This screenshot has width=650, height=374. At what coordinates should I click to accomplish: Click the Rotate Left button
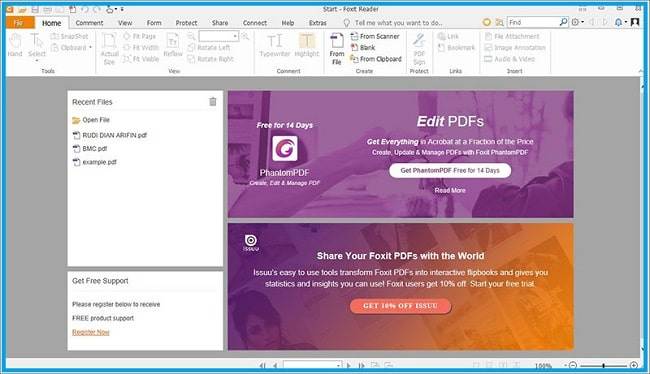tap(209, 48)
